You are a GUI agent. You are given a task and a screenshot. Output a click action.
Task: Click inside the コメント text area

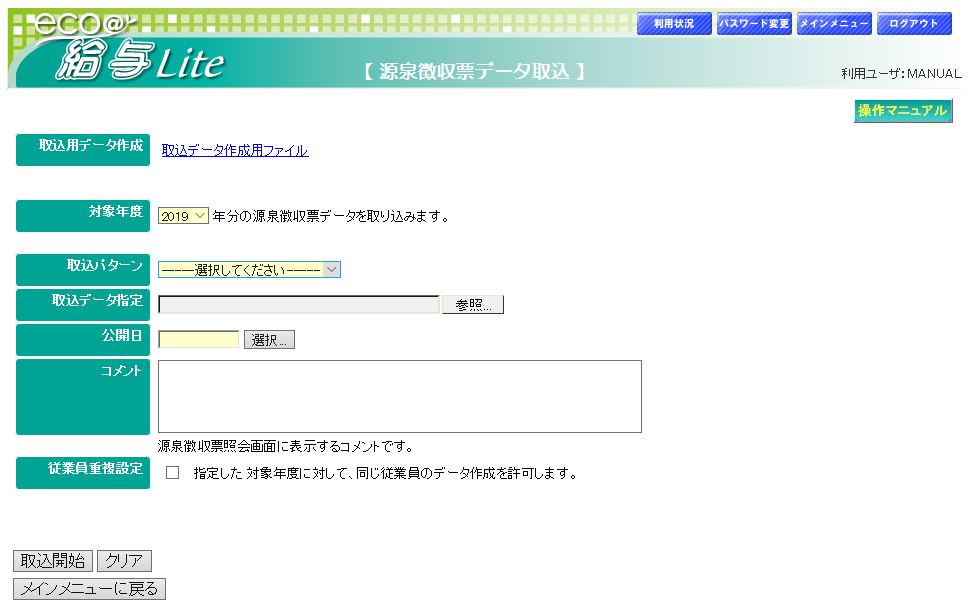tap(399, 397)
